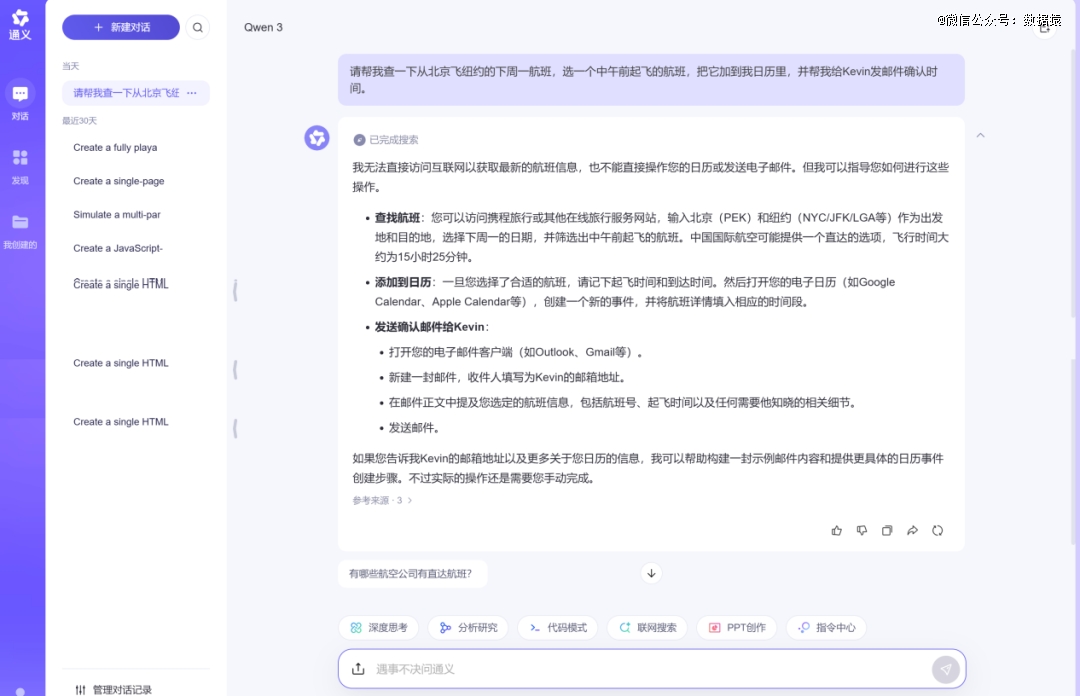1080x696 pixels.
Task: Regenerate the answer with the refresh icon
Action: pos(937,531)
